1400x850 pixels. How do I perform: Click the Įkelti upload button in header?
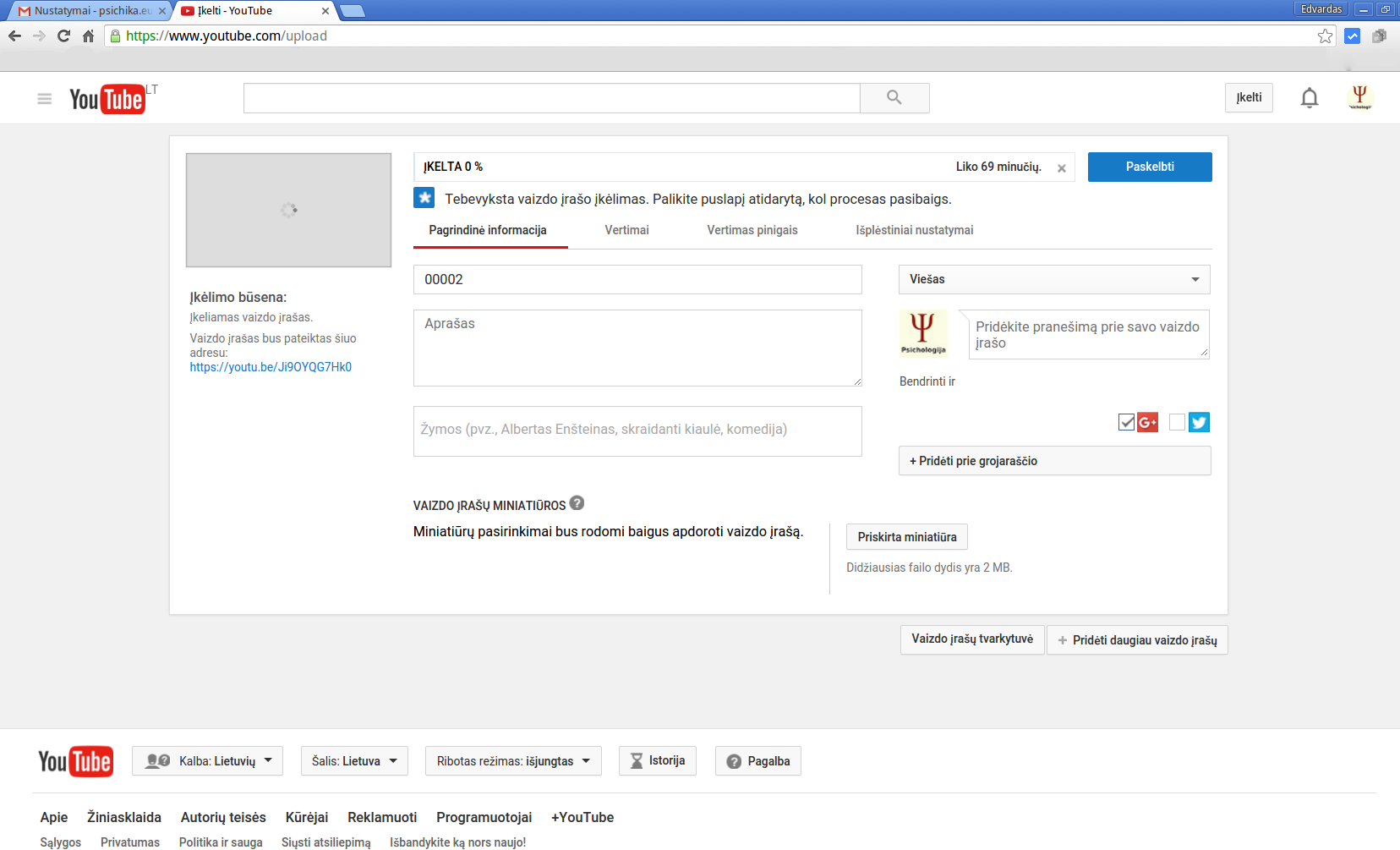[1249, 98]
